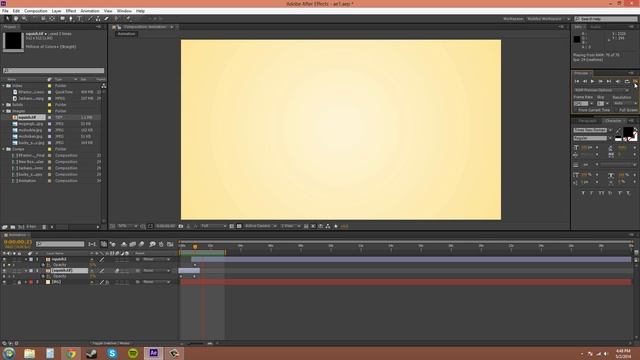Select the Rectangle shape tool
640x360 pixels.
click(62, 19)
